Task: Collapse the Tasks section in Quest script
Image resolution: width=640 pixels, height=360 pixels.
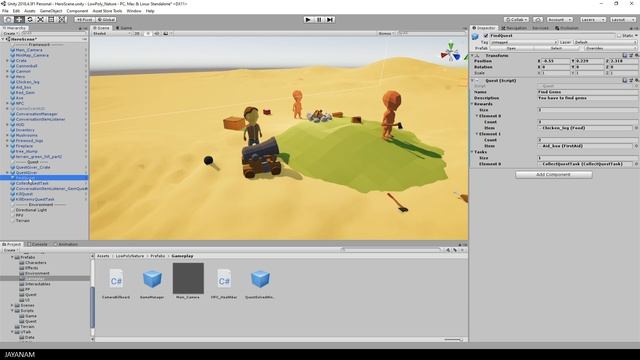Action: pos(472,152)
